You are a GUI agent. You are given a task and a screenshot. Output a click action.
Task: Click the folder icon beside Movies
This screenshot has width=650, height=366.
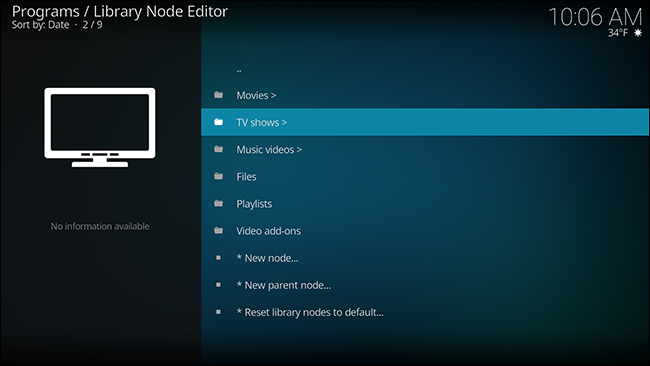point(218,95)
